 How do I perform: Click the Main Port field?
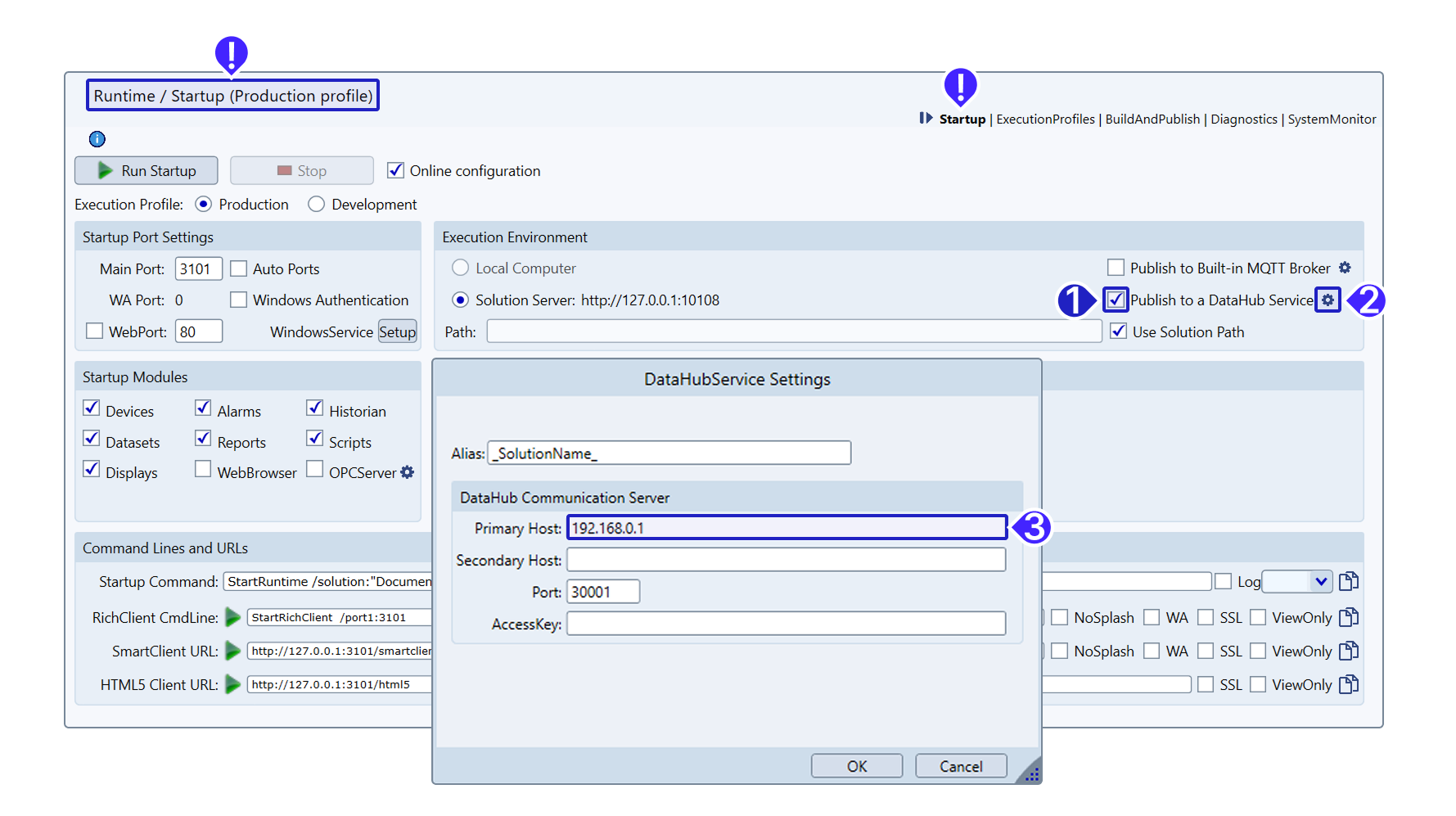[x=199, y=268]
